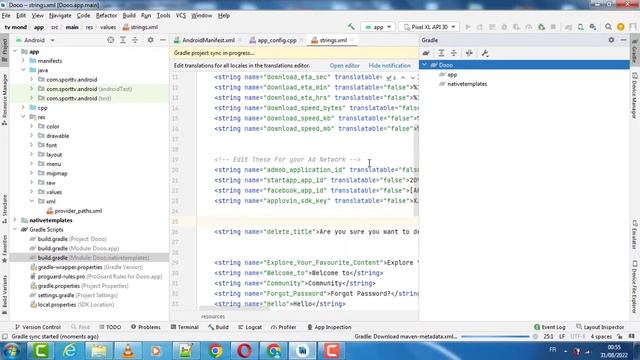Viewport: 640px width, 360px height.
Task: Click the Make Project hammer icon
Action: click(351, 27)
